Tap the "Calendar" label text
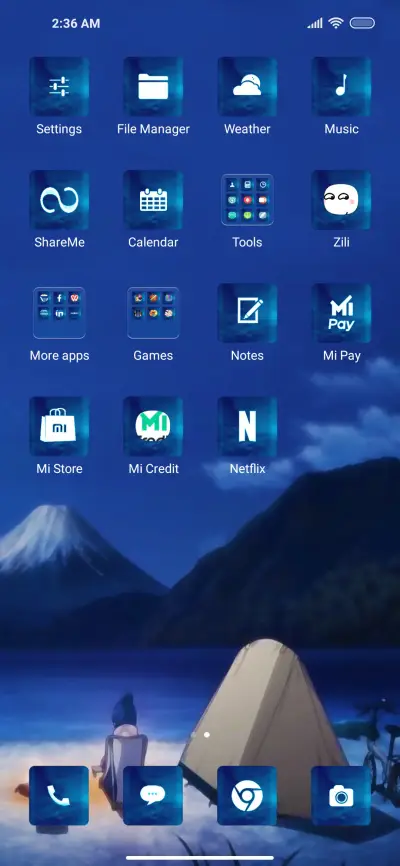The height and width of the screenshot is (866, 400). click(x=153, y=242)
